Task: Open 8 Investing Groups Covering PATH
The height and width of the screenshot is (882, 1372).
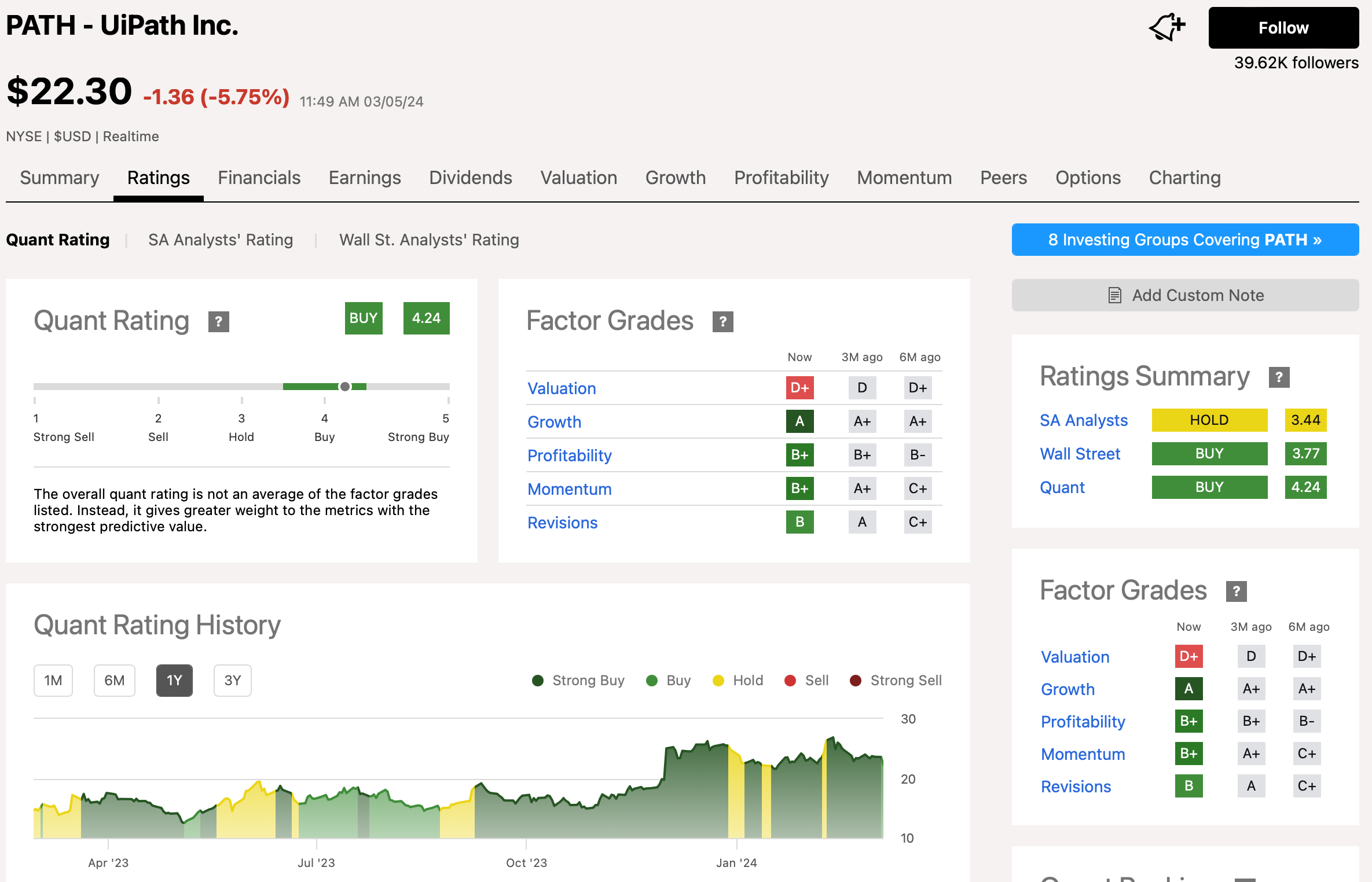Action: 1185,240
